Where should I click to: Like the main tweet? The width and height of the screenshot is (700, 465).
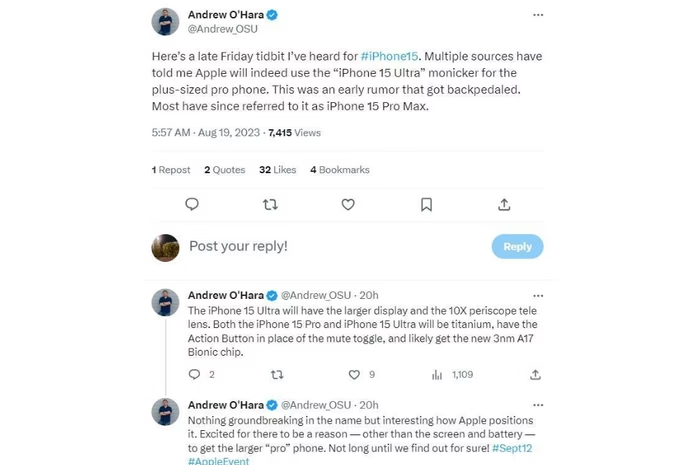(348, 204)
